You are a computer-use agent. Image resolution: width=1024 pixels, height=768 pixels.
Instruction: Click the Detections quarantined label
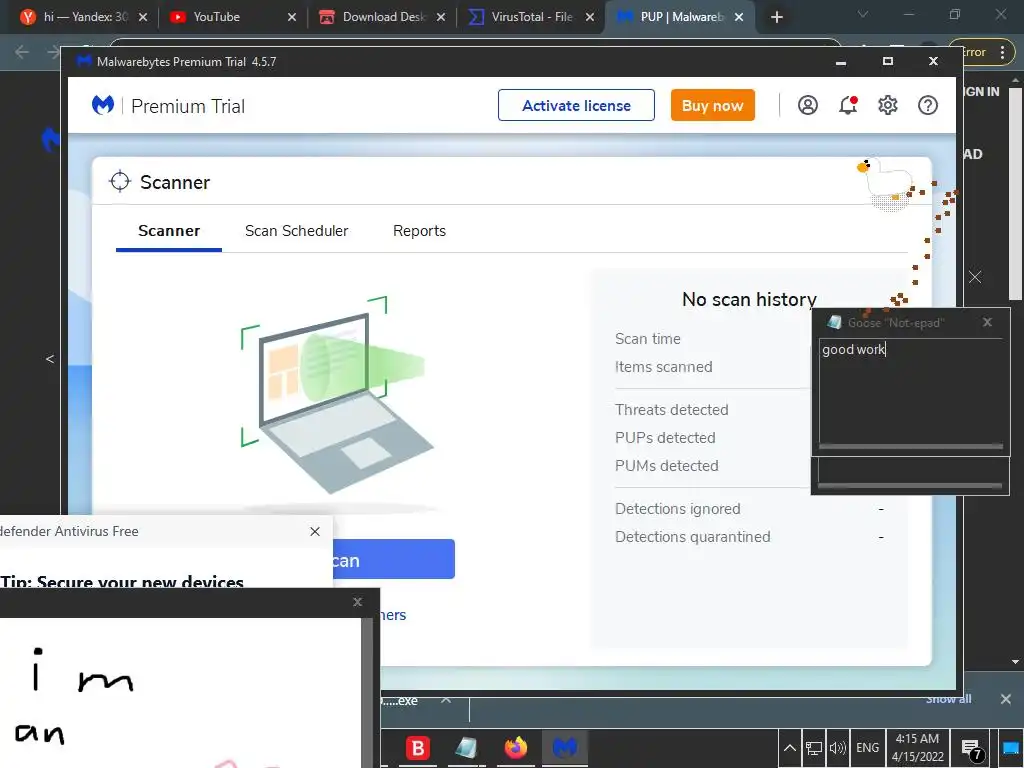pos(692,537)
